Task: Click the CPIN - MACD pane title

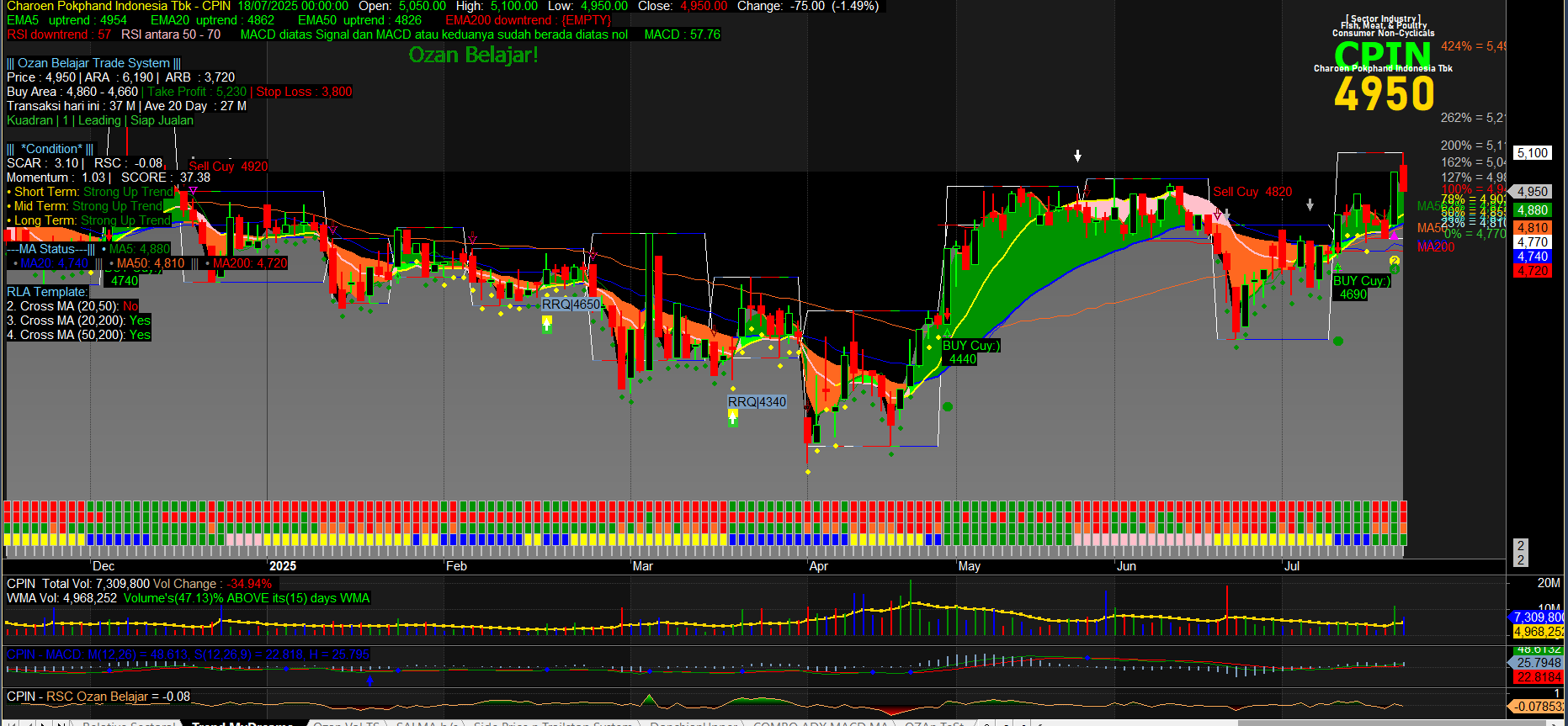Action: (x=188, y=654)
